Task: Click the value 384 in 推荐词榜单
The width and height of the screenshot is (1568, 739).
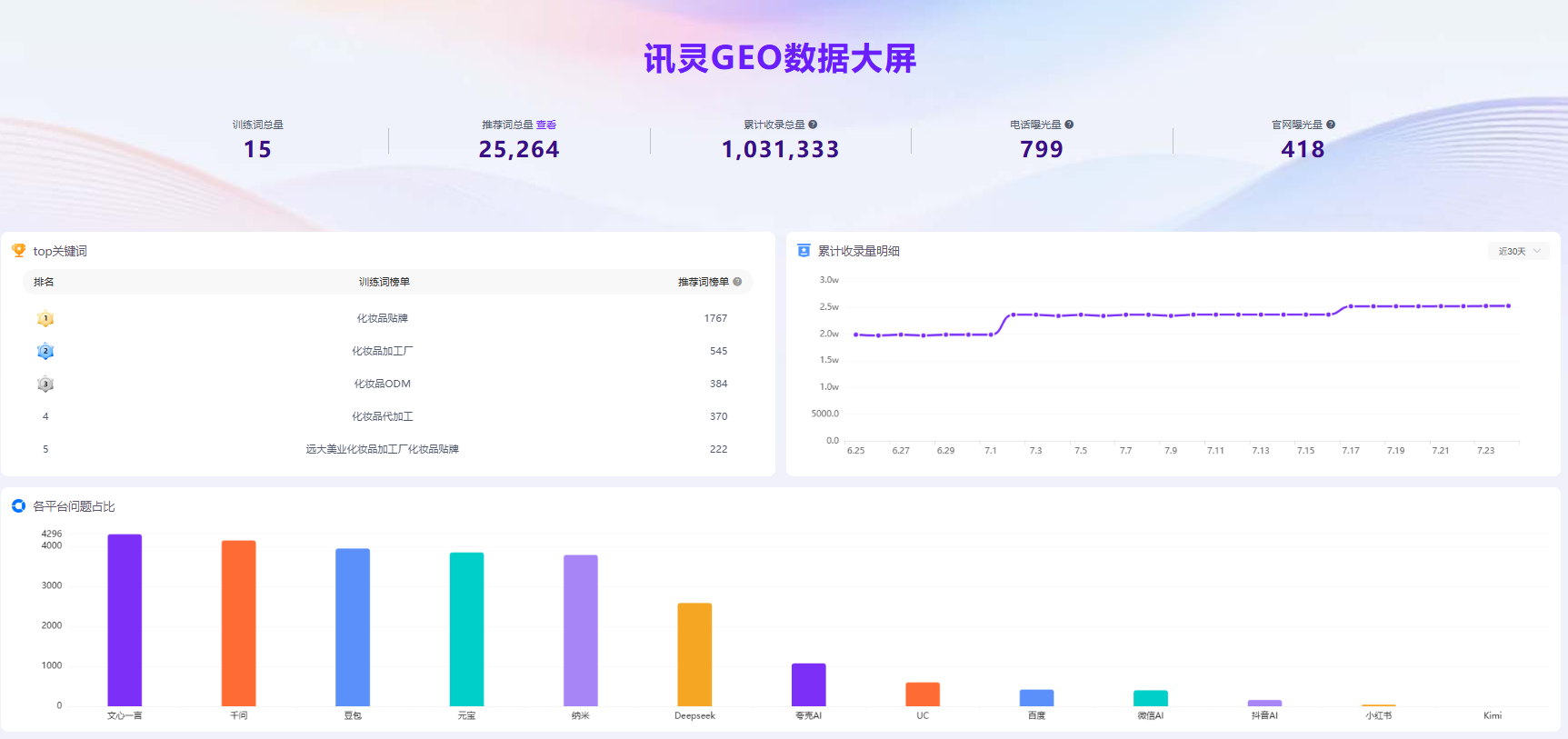Action: pyautogui.click(x=718, y=384)
